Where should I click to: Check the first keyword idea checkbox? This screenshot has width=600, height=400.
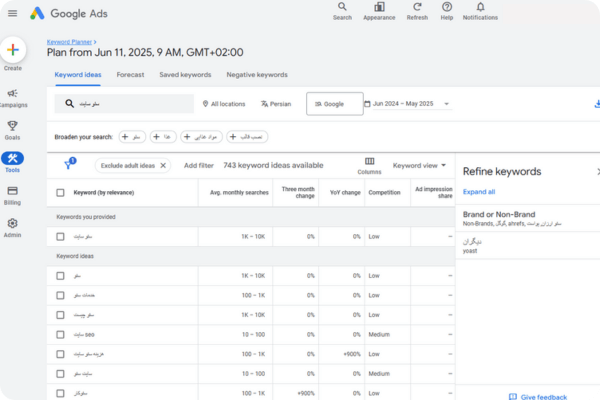[60, 276]
